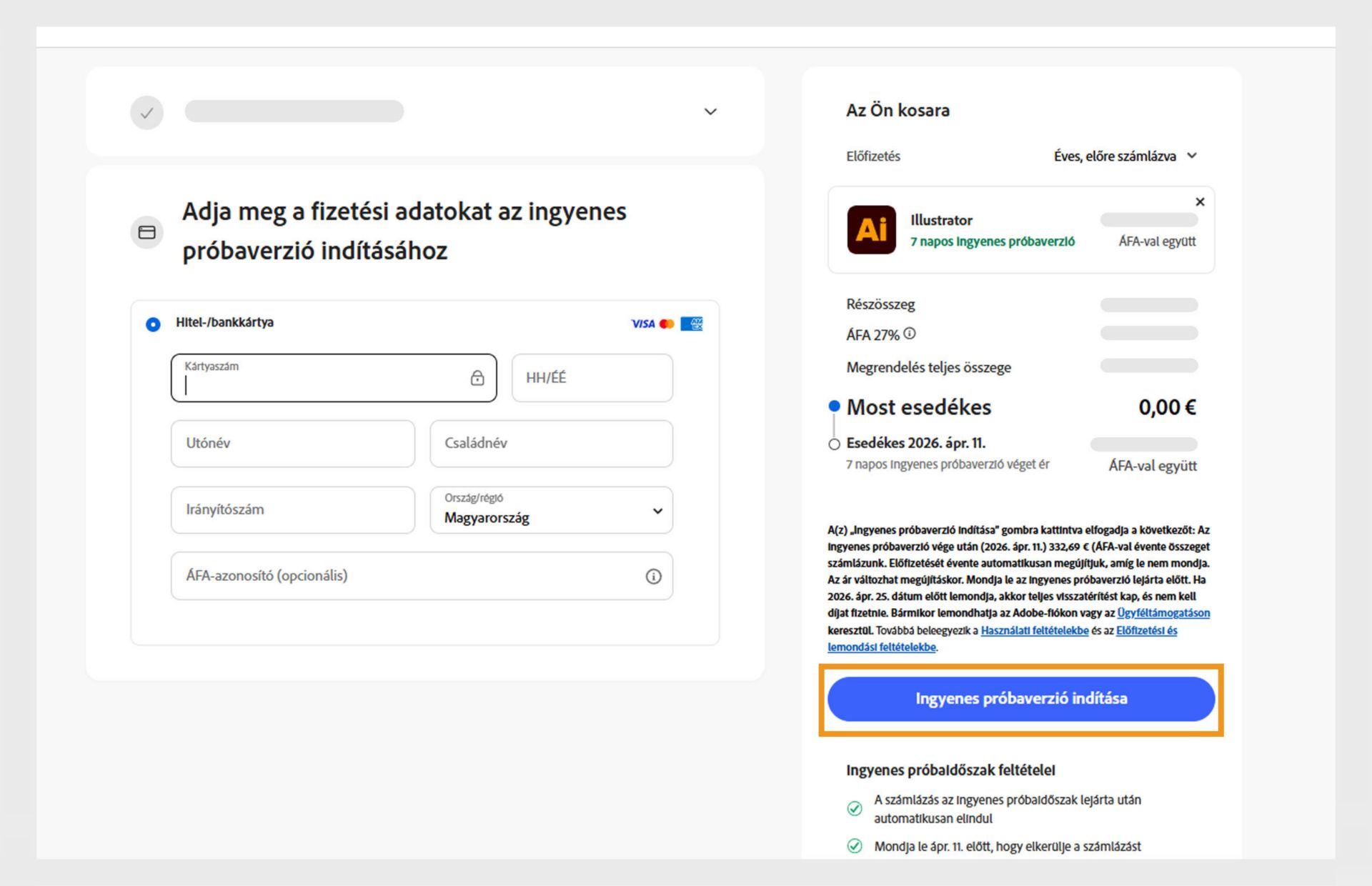
Task: Expand the collapsed first step chevron
Action: pyautogui.click(x=710, y=112)
